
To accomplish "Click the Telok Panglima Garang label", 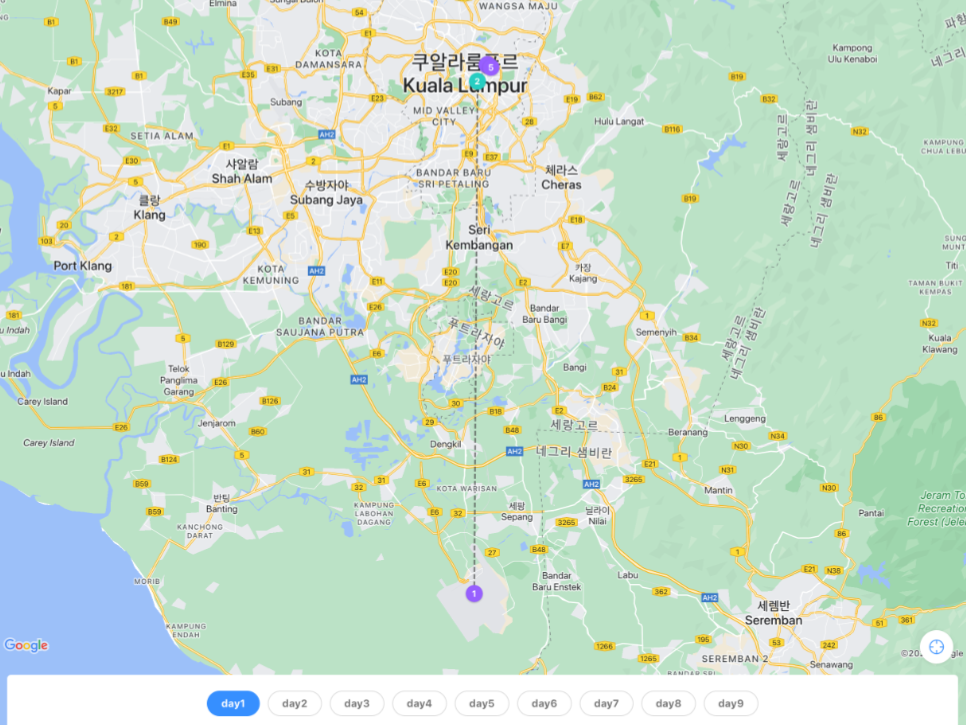I will (x=179, y=380).
